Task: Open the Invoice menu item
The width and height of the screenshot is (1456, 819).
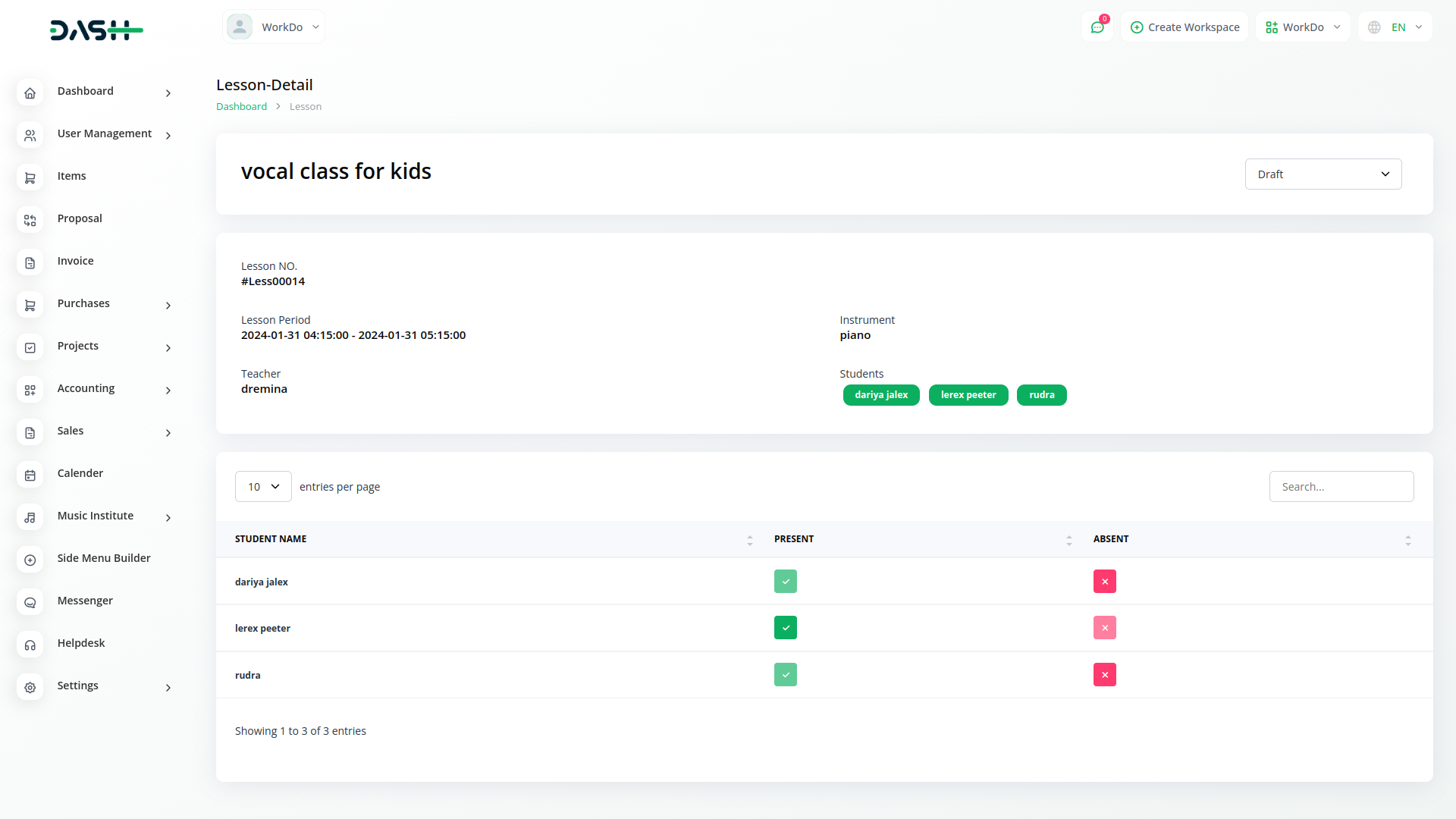Action: [x=76, y=261]
